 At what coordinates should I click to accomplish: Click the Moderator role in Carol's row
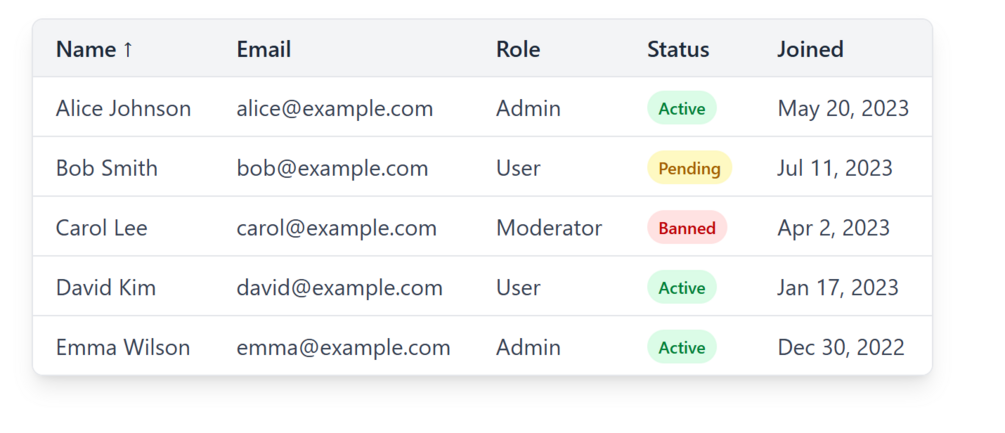coord(549,228)
